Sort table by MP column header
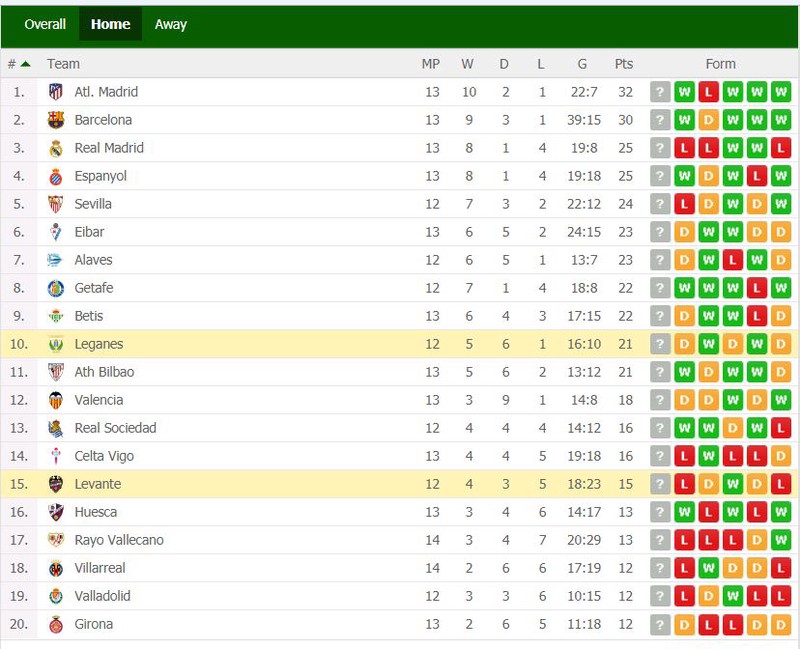 (x=431, y=64)
